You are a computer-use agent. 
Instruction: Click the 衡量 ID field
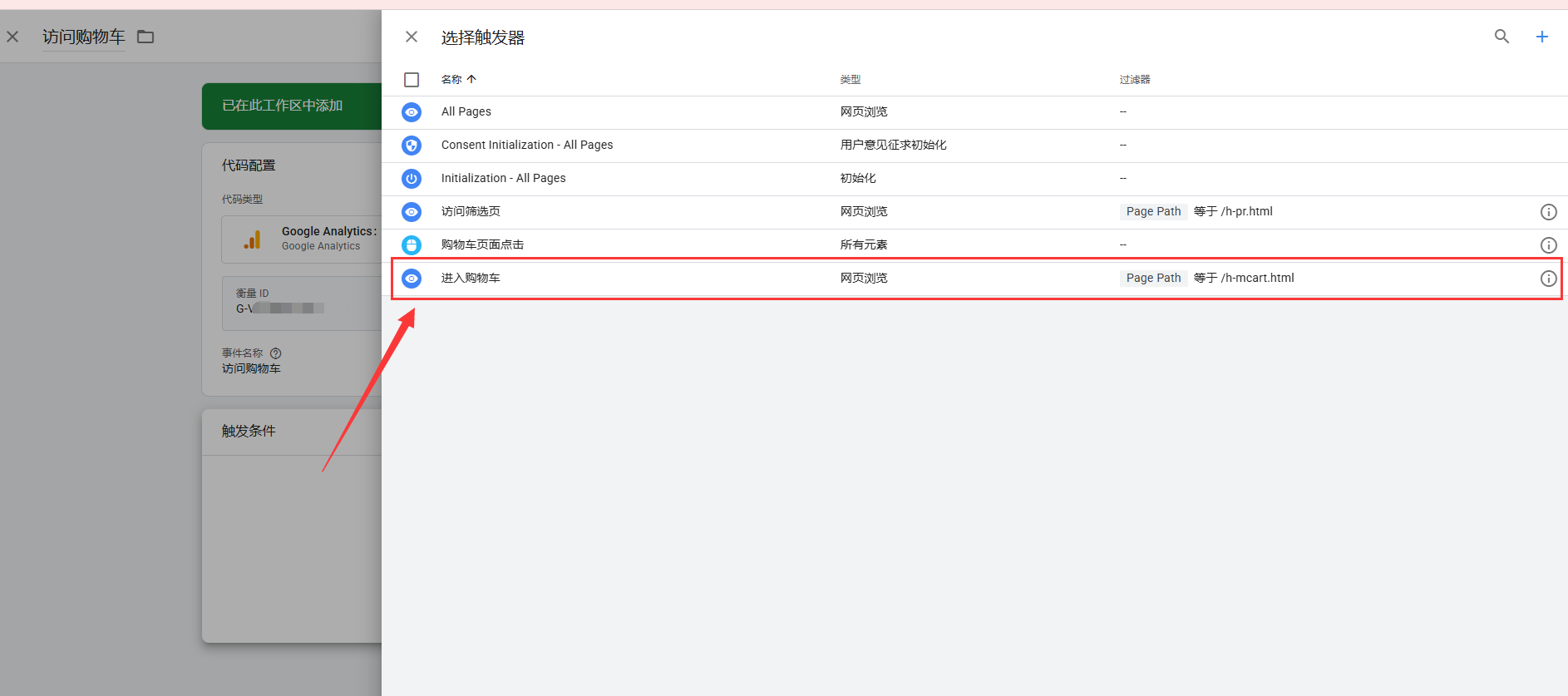pyautogui.click(x=302, y=304)
